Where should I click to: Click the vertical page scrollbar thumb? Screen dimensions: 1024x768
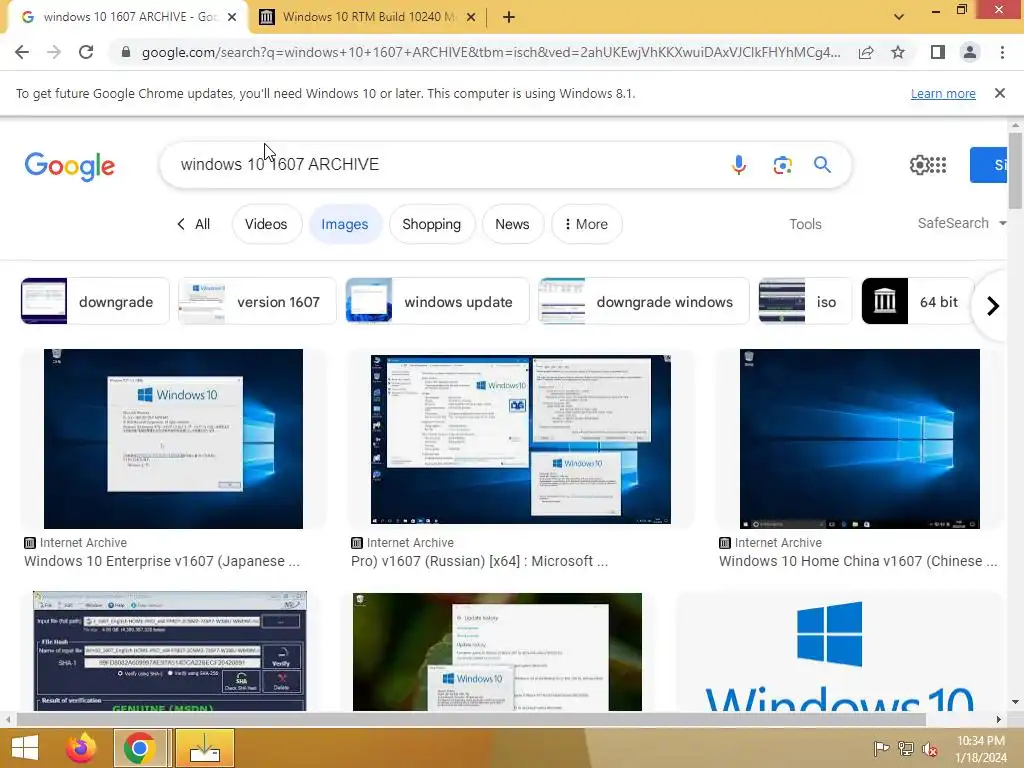tap(1015, 171)
